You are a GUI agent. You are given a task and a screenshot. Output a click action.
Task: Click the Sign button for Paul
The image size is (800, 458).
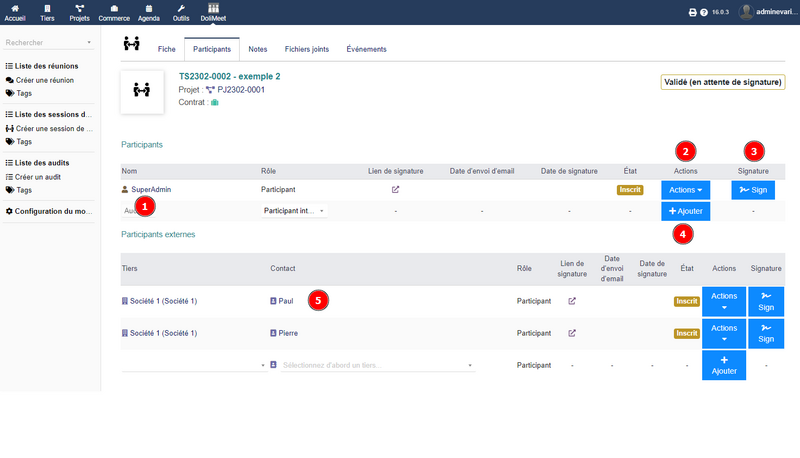(766, 301)
